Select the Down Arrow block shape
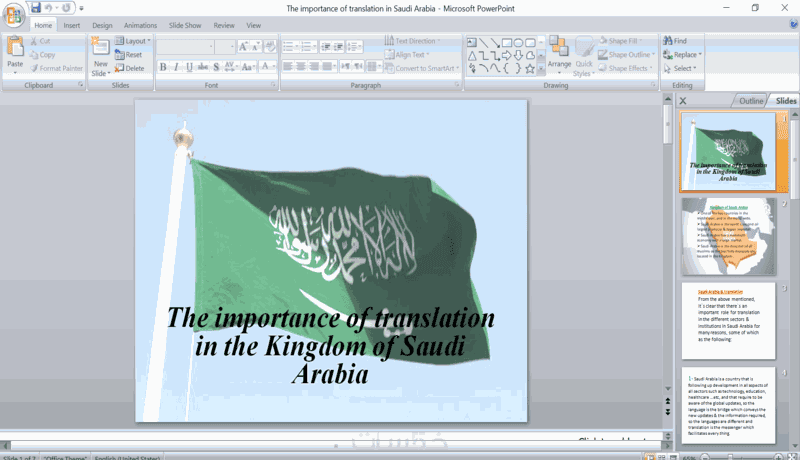Image resolution: width=800 pixels, height=460 pixels. point(518,56)
